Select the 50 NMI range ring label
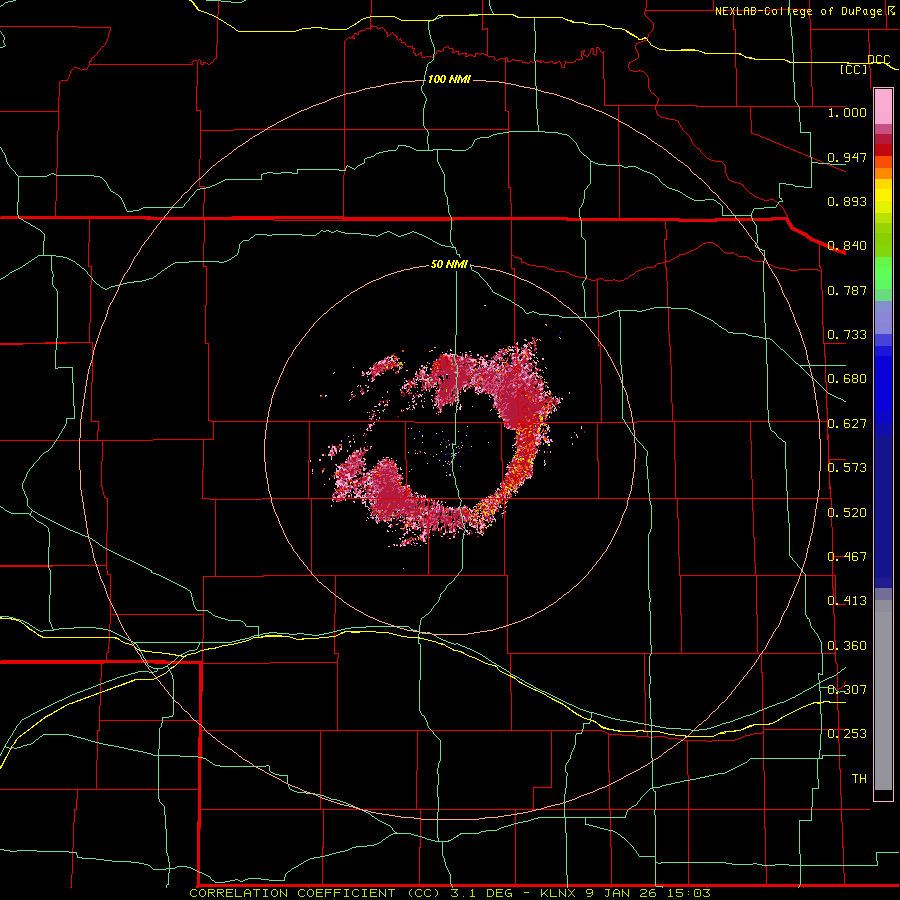The image size is (900, 900). (x=449, y=264)
